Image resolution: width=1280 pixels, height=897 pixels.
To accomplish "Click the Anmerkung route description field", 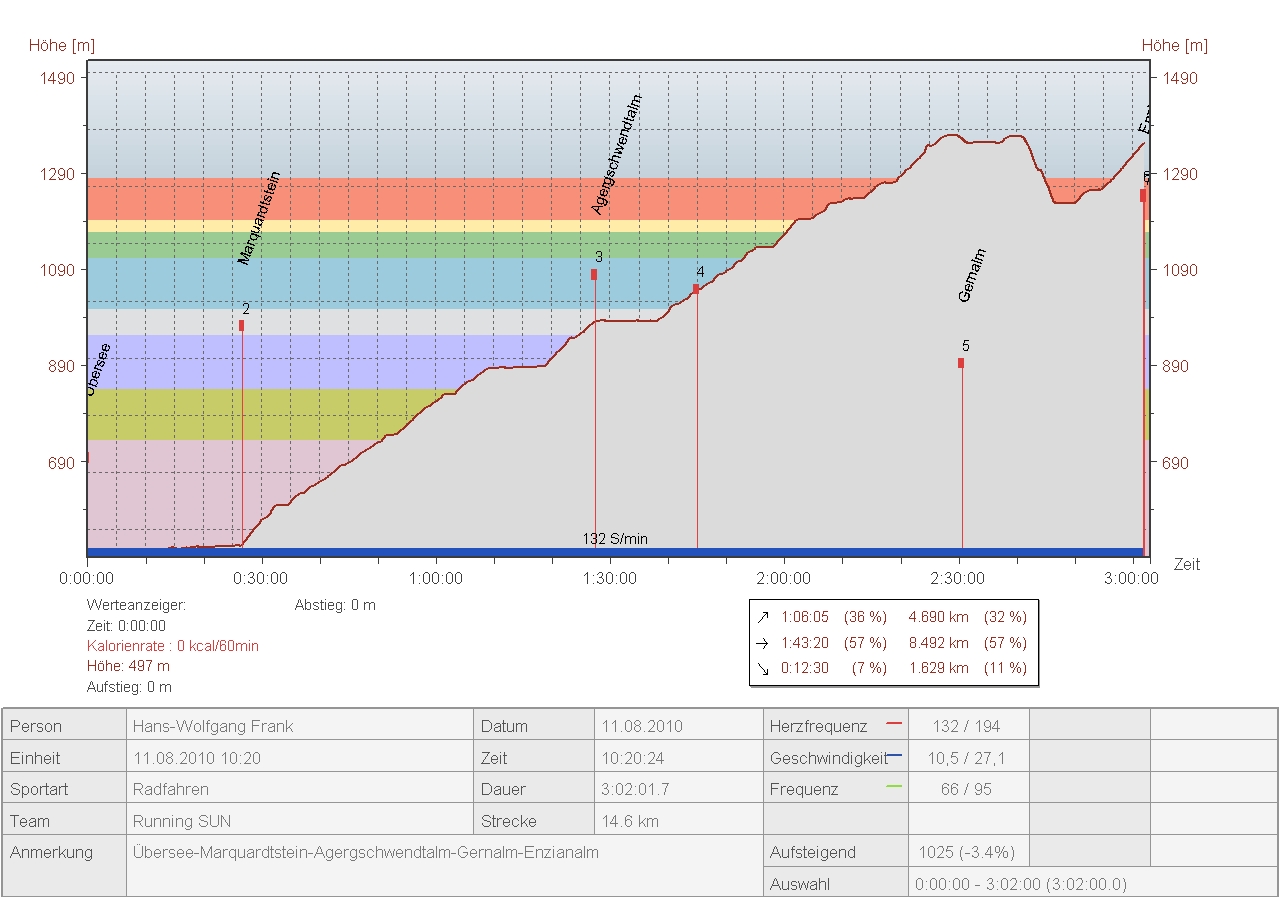I will click(x=366, y=853).
